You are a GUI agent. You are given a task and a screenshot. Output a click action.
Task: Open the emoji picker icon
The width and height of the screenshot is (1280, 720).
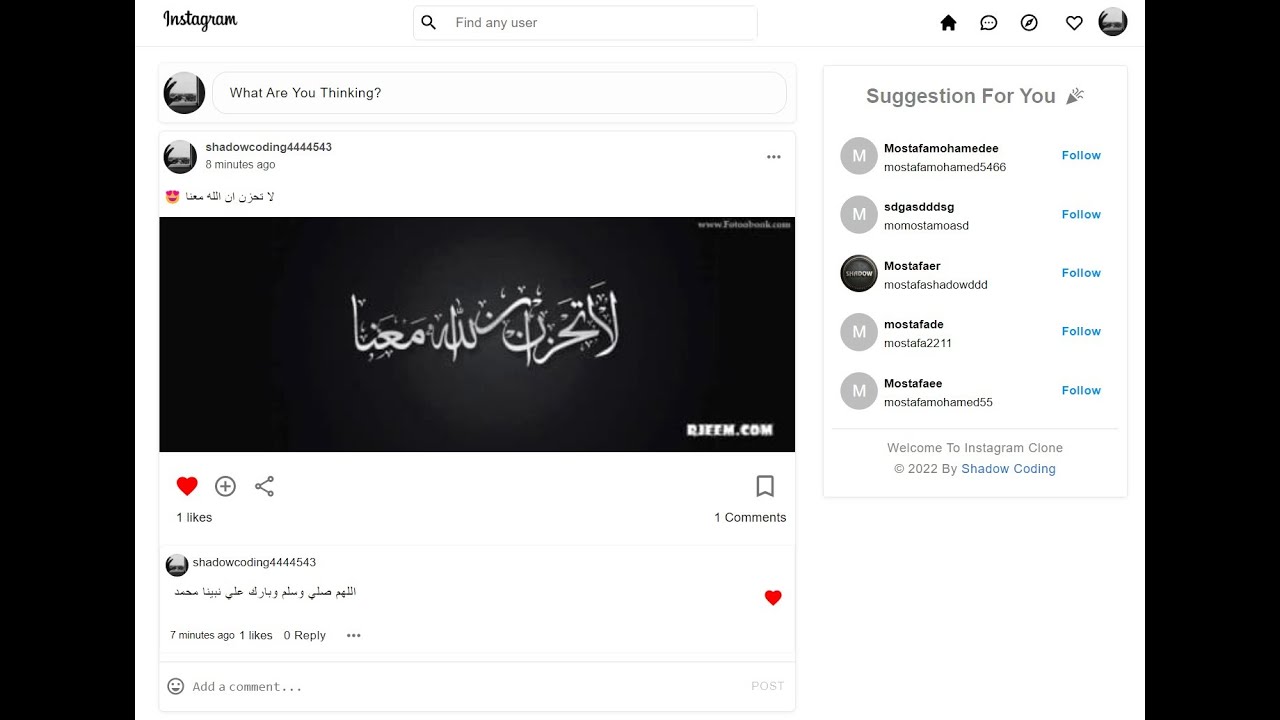coord(176,686)
